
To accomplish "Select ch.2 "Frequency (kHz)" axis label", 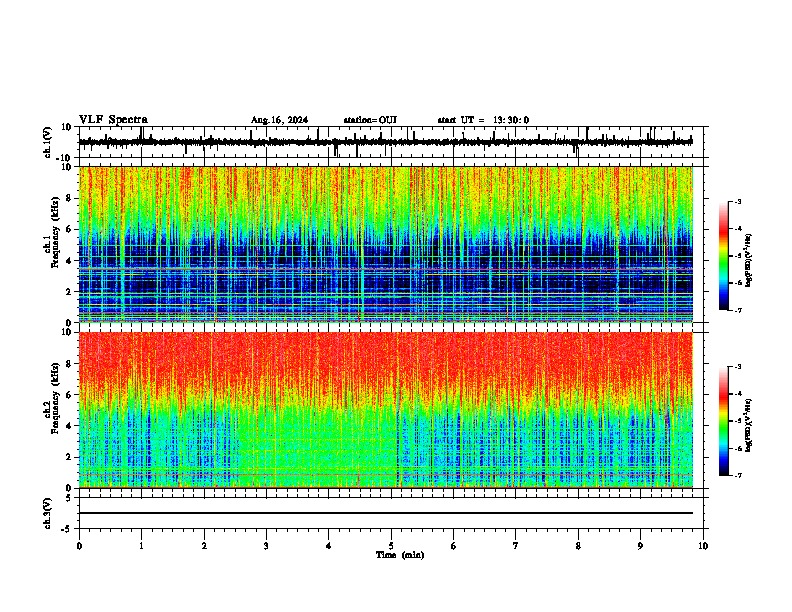I will 57,398.
